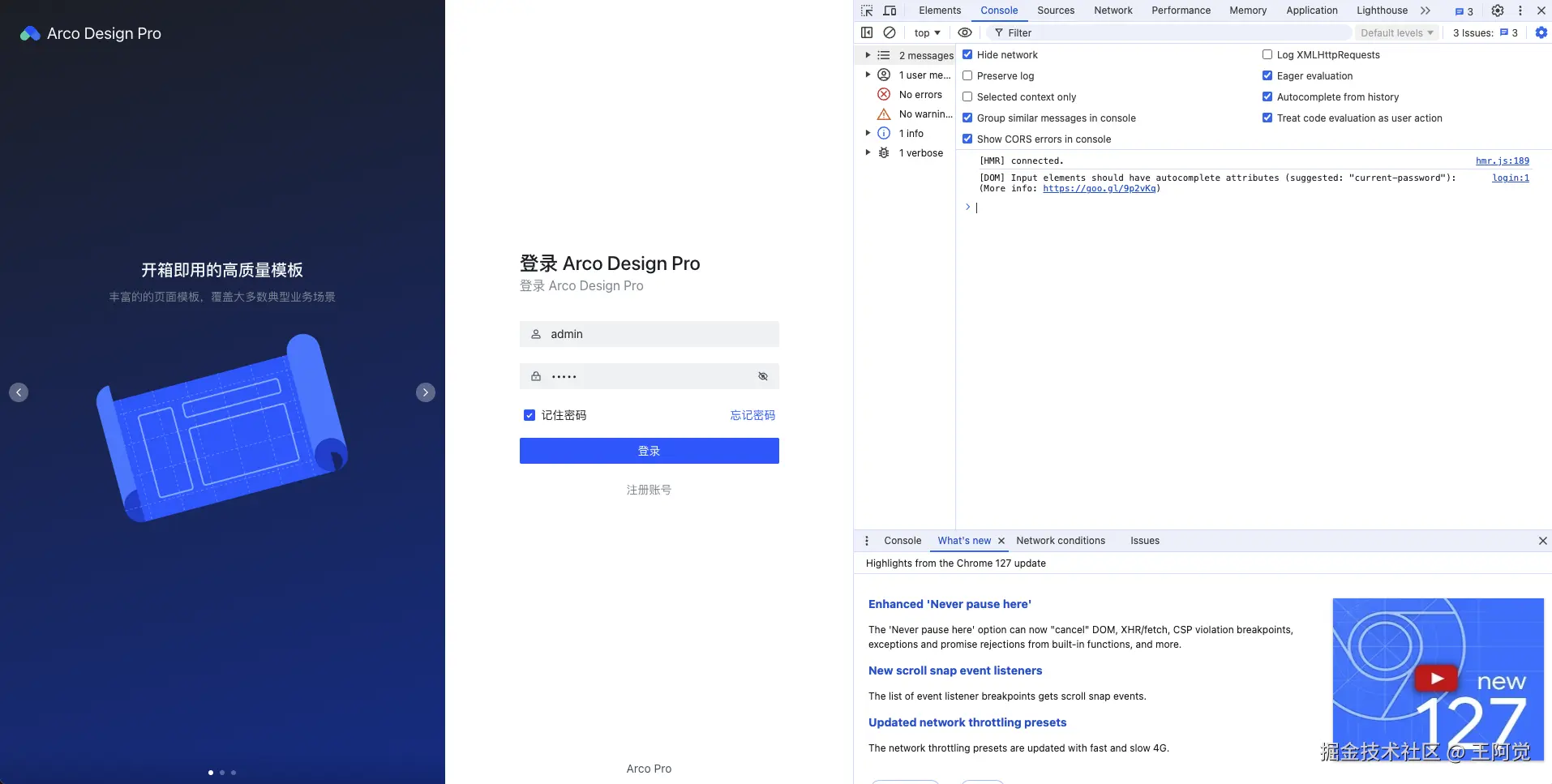Open console settings blue gear icon
The height and width of the screenshot is (784, 1552).
point(1541,32)
